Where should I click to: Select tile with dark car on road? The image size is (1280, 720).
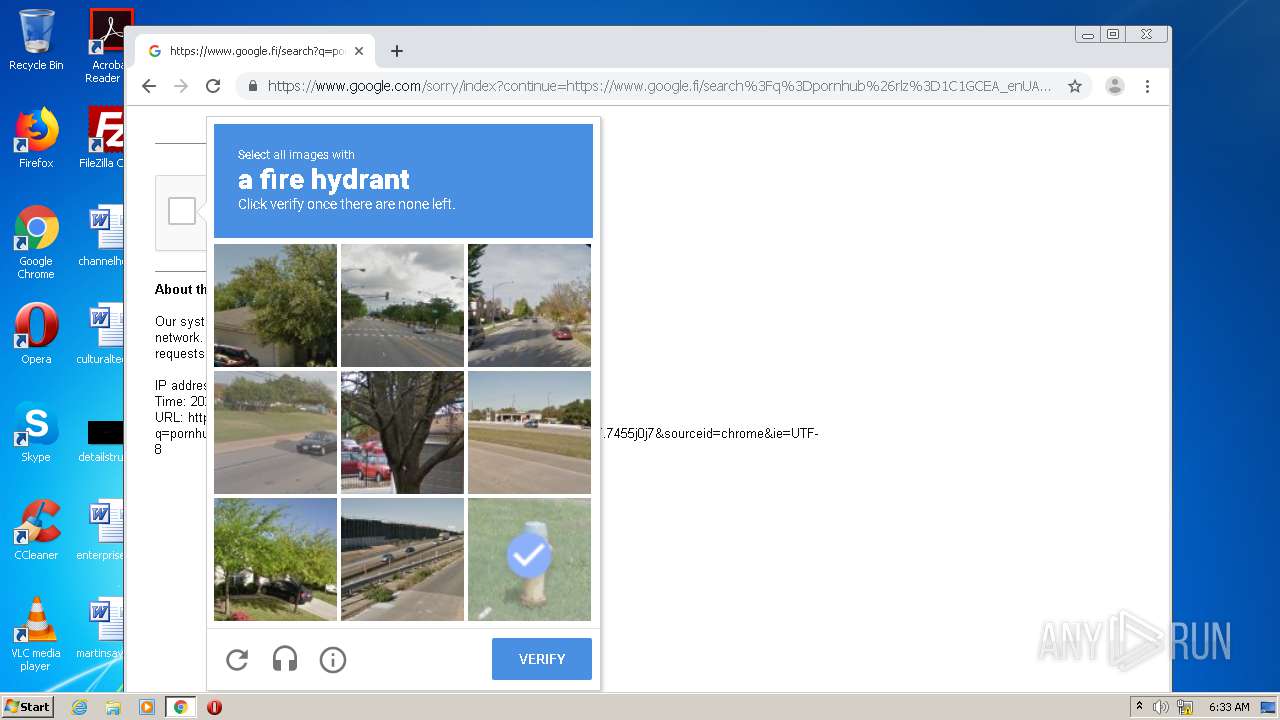(x=275, y=433)
